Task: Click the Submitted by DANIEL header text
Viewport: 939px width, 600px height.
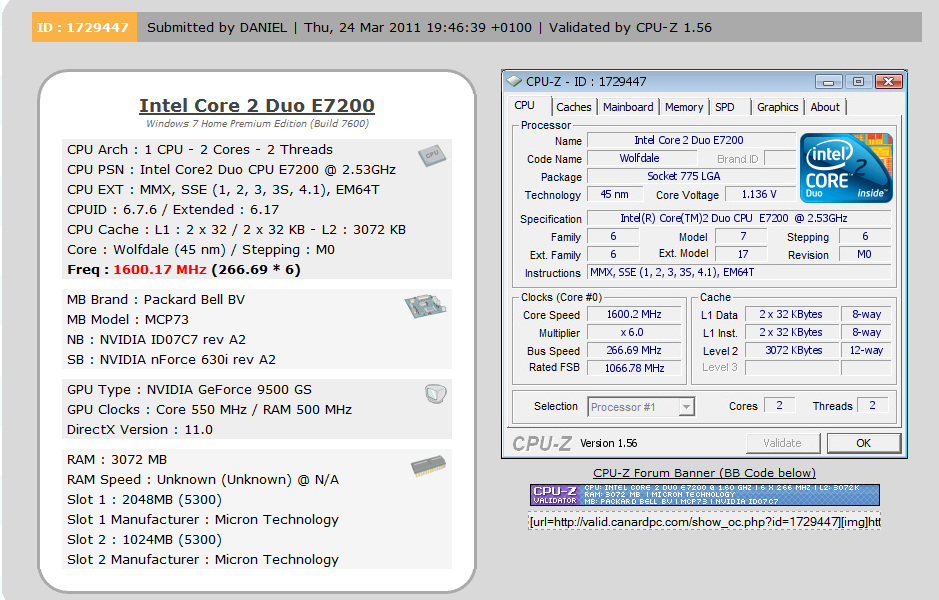Action: click(x=217, y=28)
